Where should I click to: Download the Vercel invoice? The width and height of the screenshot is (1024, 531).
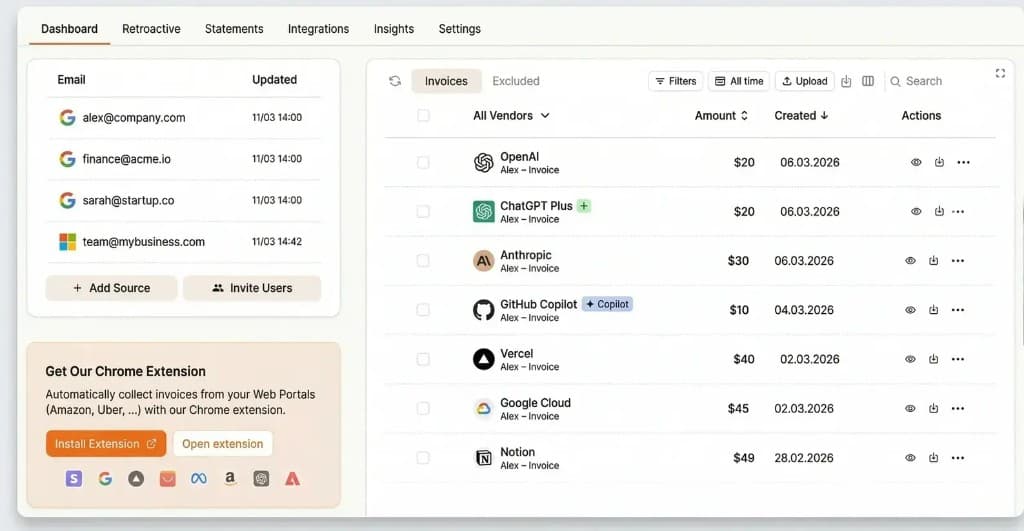pyautogui.click(x=934, y=359)
